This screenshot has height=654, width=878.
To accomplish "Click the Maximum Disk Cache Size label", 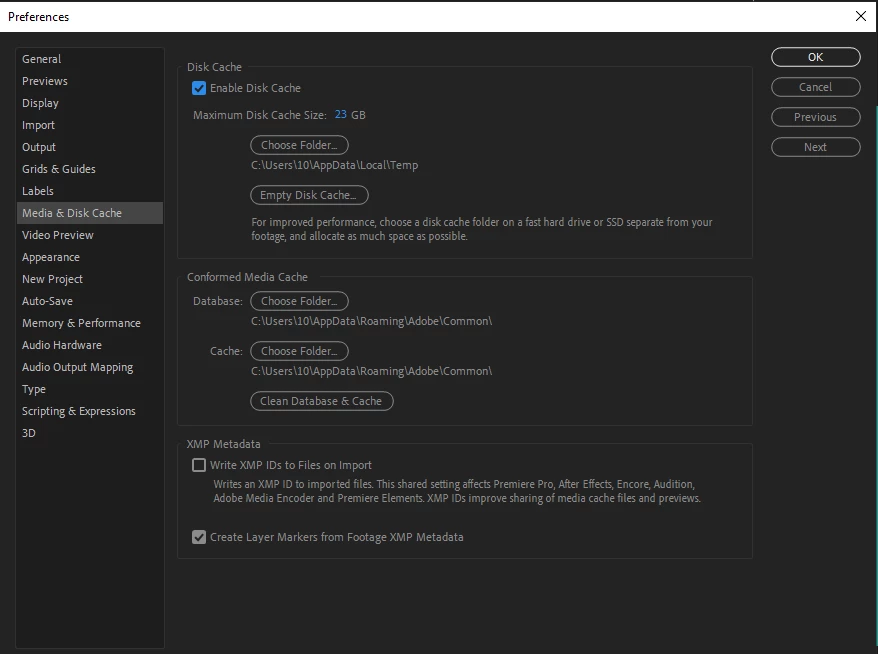I will tap(260, 115).
